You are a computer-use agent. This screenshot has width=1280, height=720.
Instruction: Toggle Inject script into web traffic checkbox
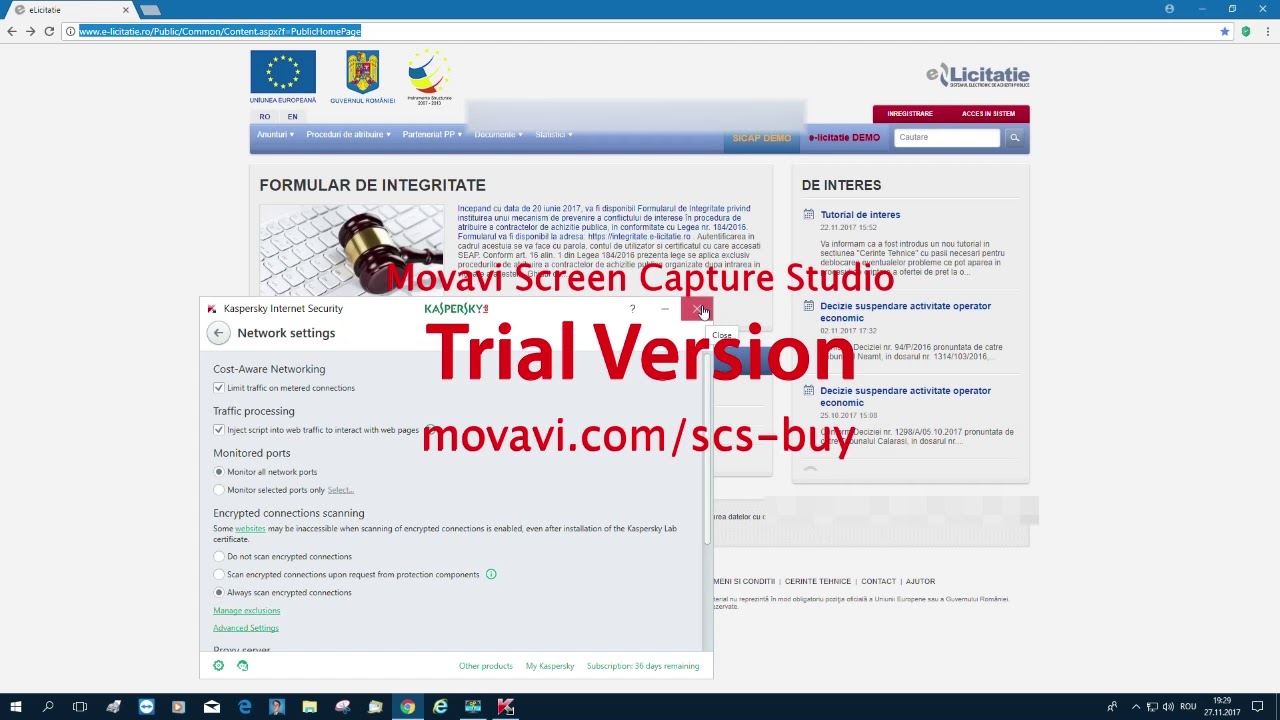click(x=218, y=430)
